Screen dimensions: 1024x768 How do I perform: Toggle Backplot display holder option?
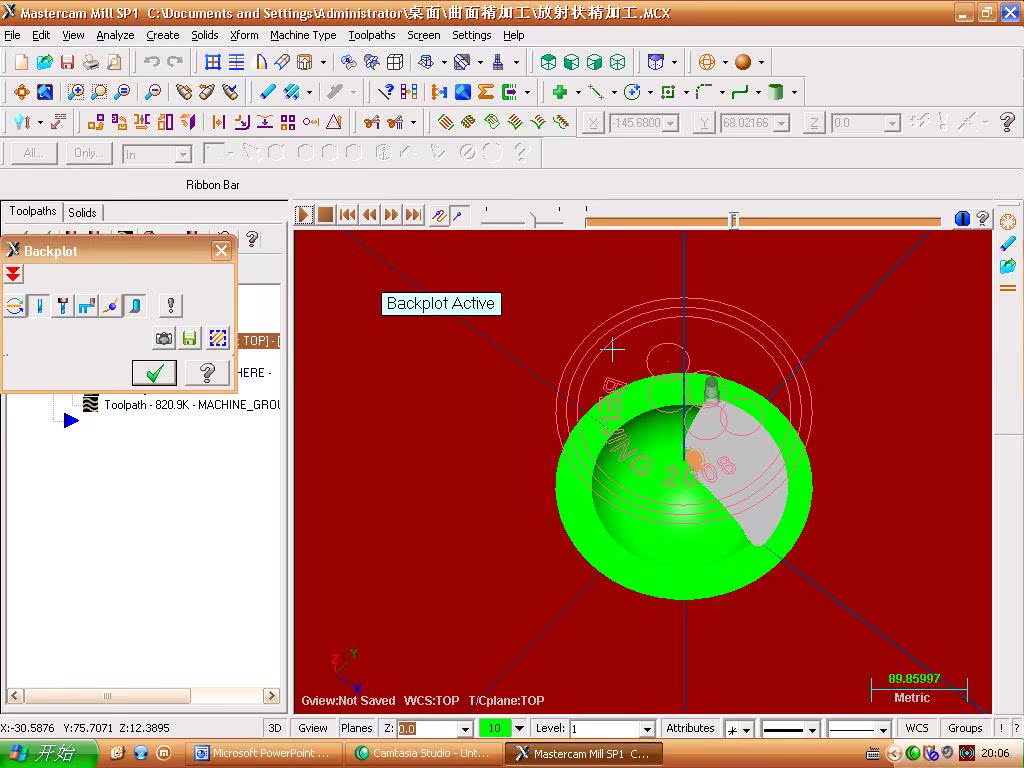pos(63,306)
